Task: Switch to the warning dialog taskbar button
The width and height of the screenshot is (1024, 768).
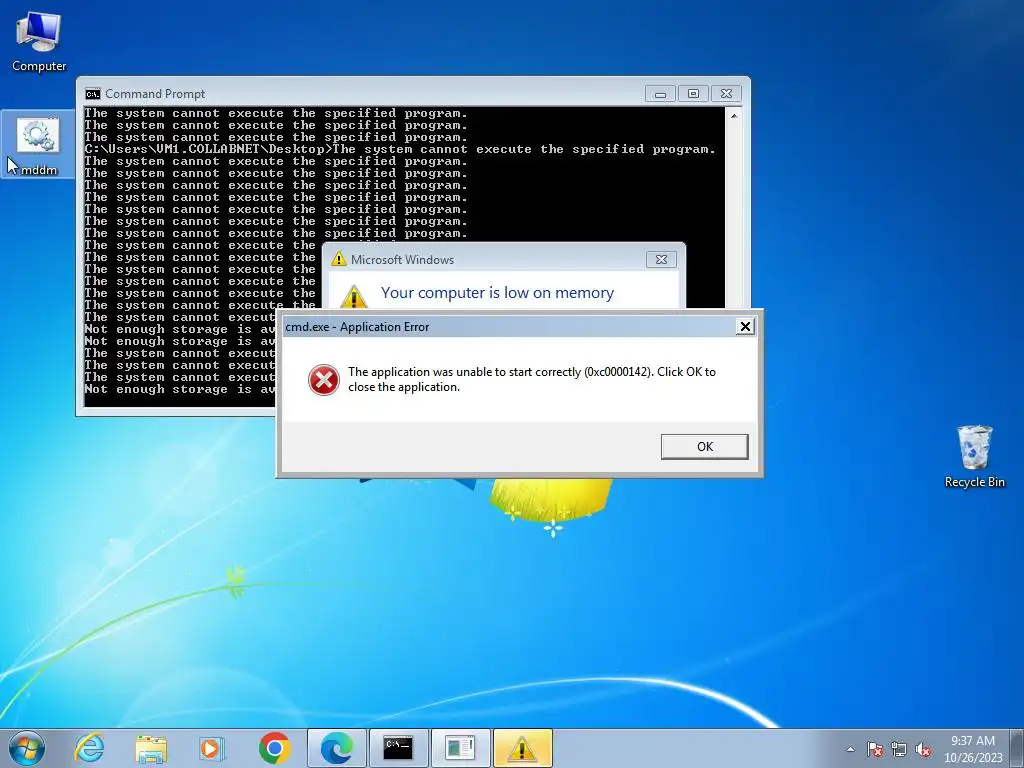Action: coord(522,748)
